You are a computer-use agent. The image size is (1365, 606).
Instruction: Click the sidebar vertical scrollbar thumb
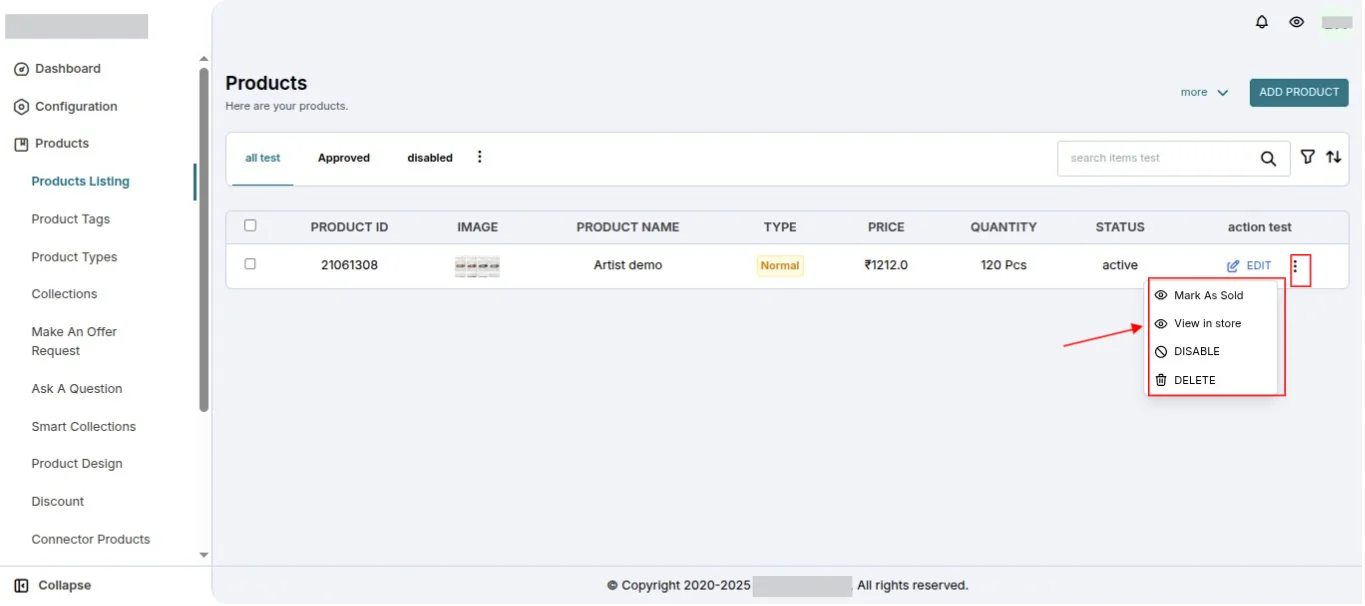pos(204,240)
